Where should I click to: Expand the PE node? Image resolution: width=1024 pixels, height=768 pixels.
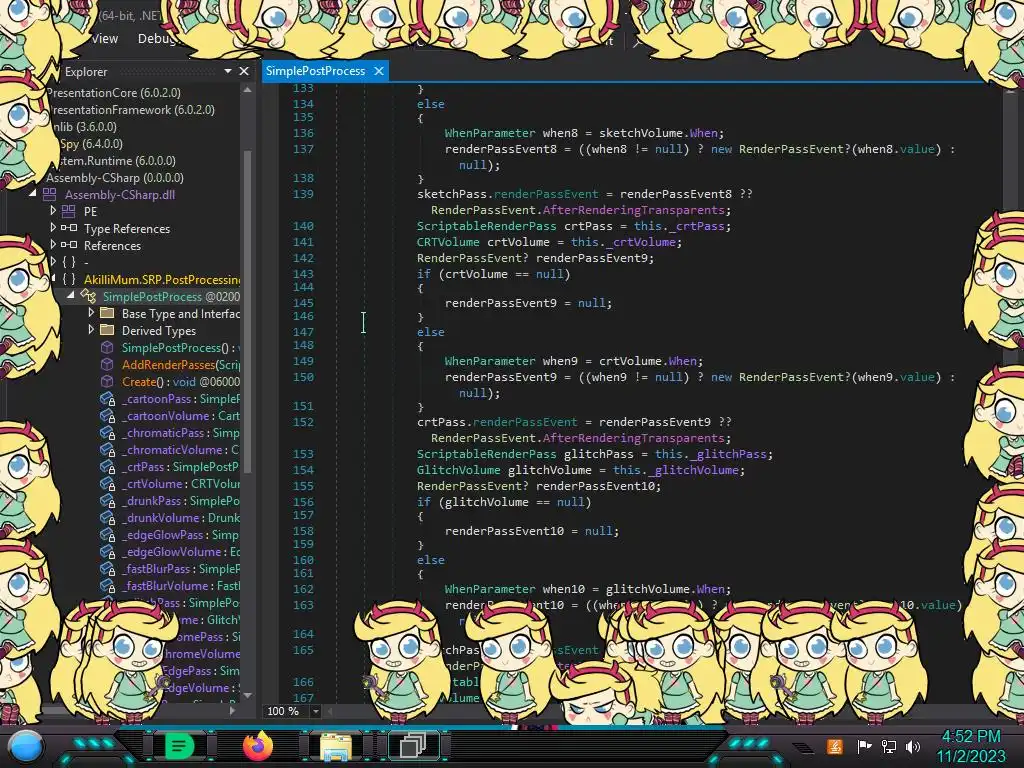pos(53,211)
